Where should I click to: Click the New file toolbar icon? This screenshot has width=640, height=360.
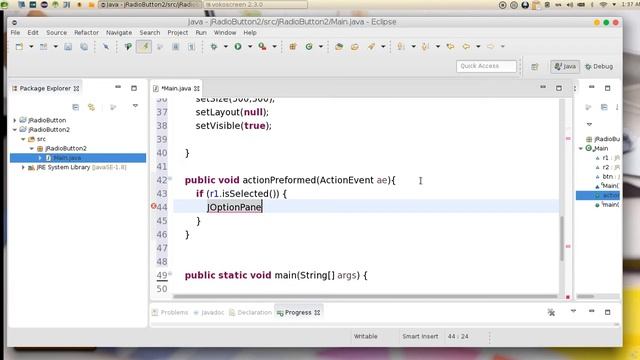coord(19,47)
